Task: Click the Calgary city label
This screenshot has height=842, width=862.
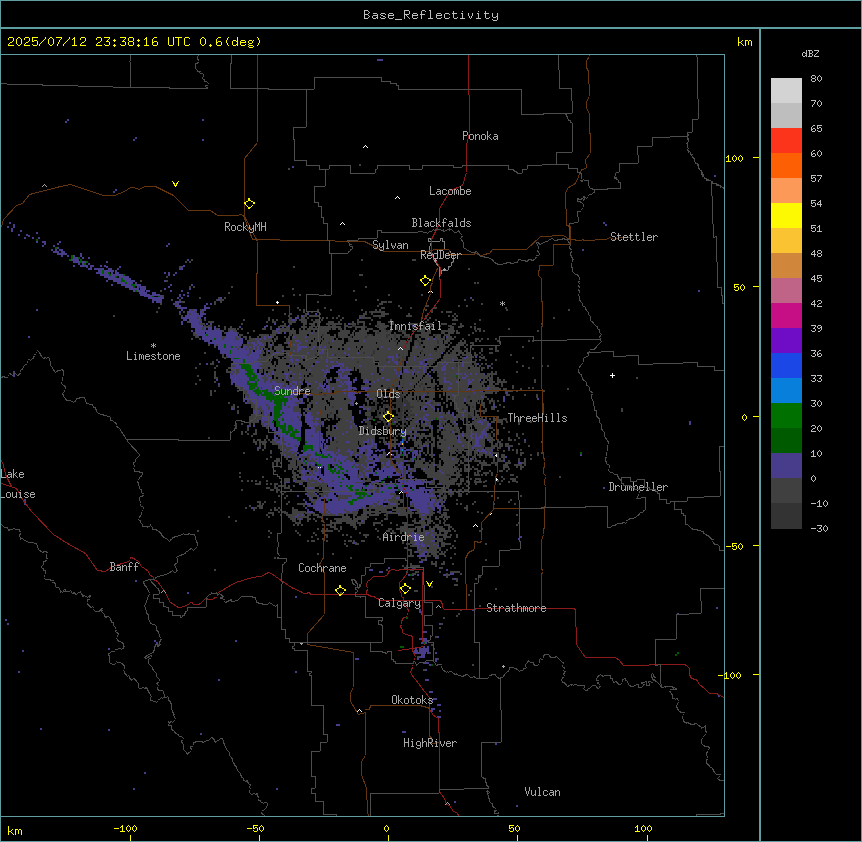Action: pos(399,603)
